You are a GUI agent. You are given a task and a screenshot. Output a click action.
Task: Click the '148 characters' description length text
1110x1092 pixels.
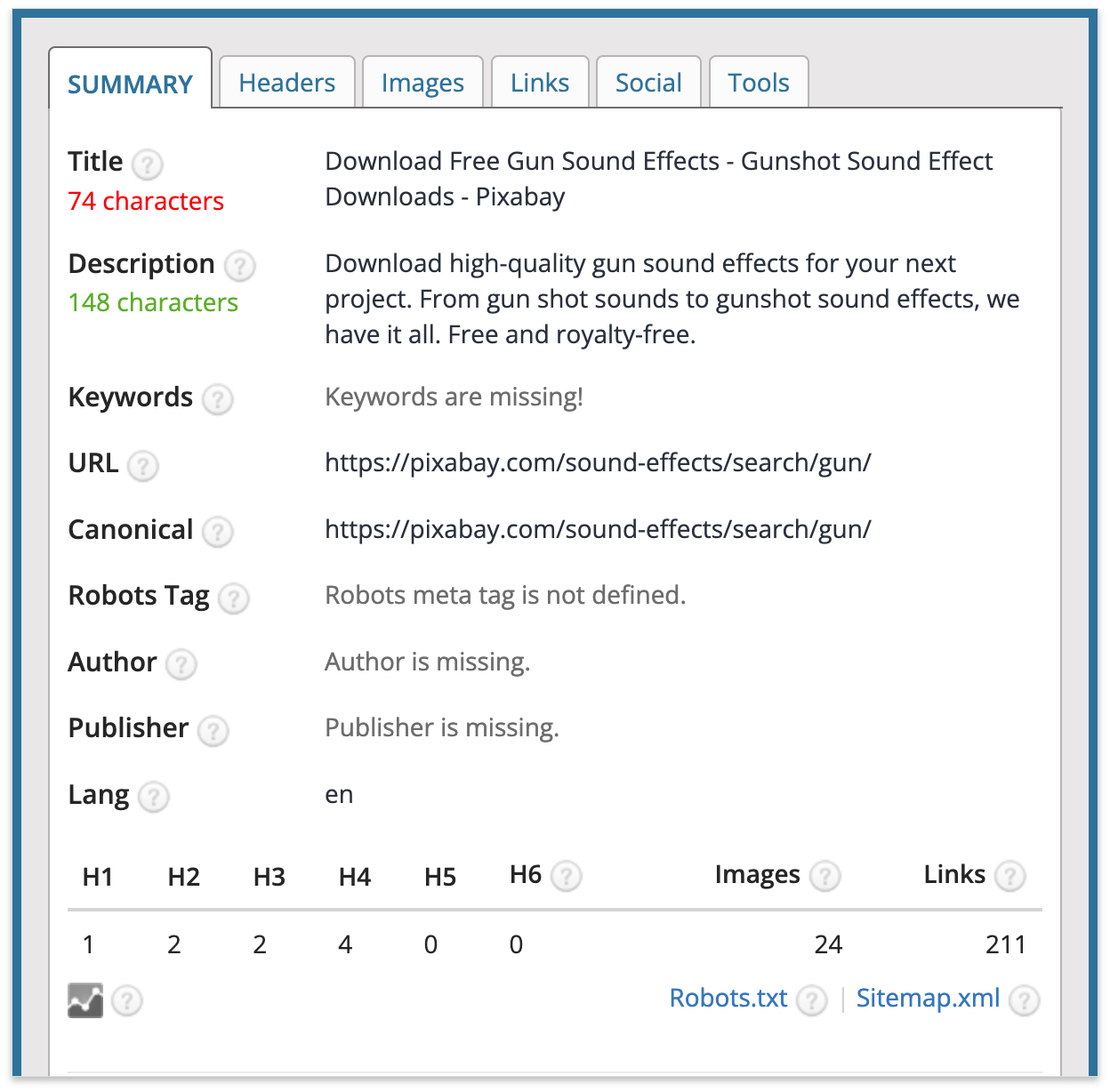coord(153,302)
